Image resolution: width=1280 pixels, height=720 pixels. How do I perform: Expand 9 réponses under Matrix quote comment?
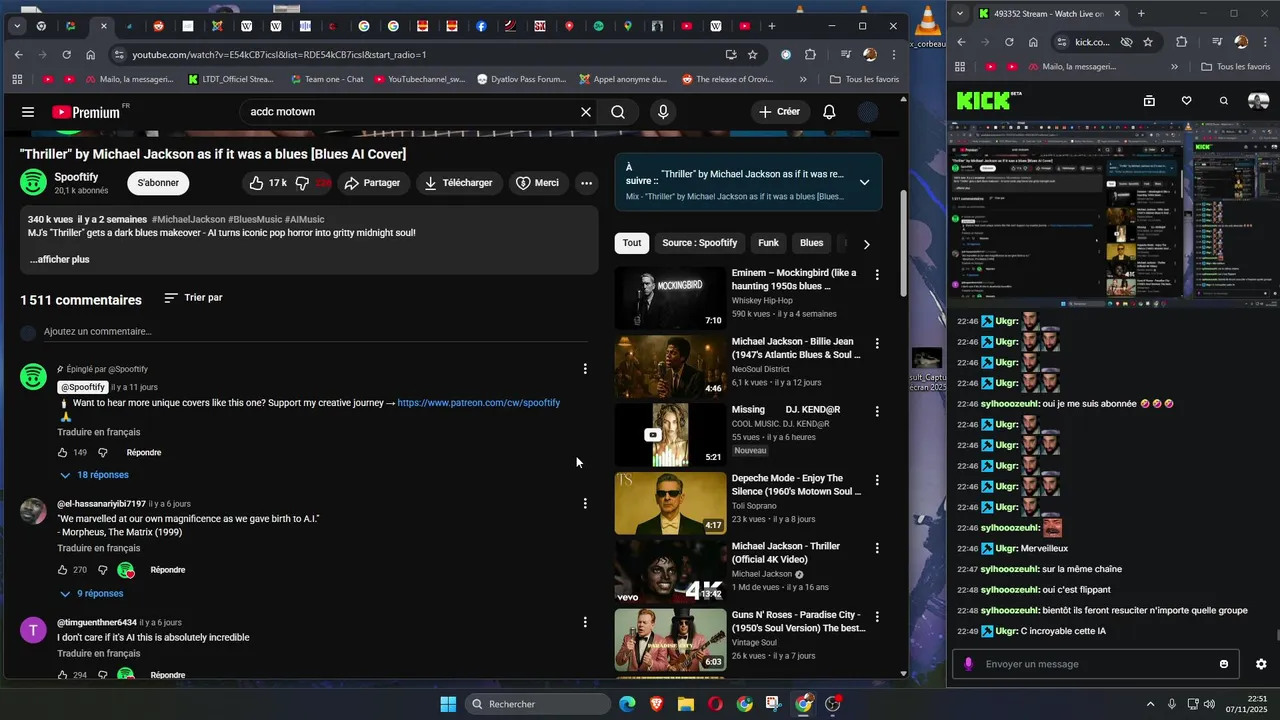pos(91,594)
